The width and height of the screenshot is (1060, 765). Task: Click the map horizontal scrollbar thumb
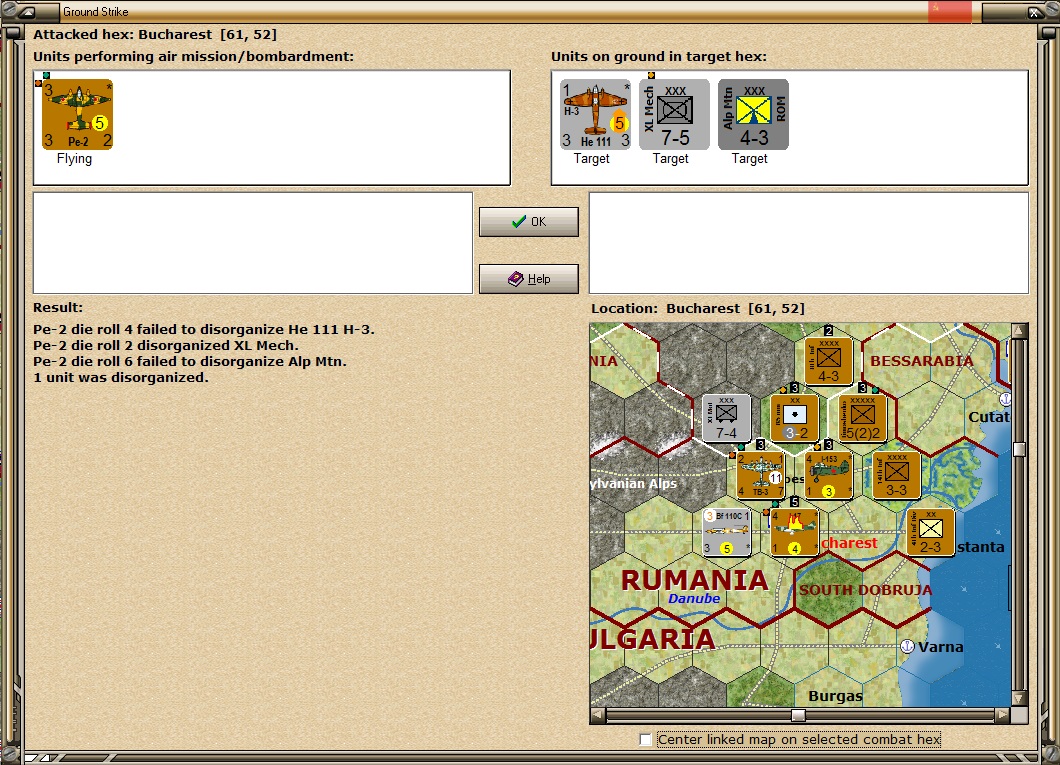click(798, 715)
